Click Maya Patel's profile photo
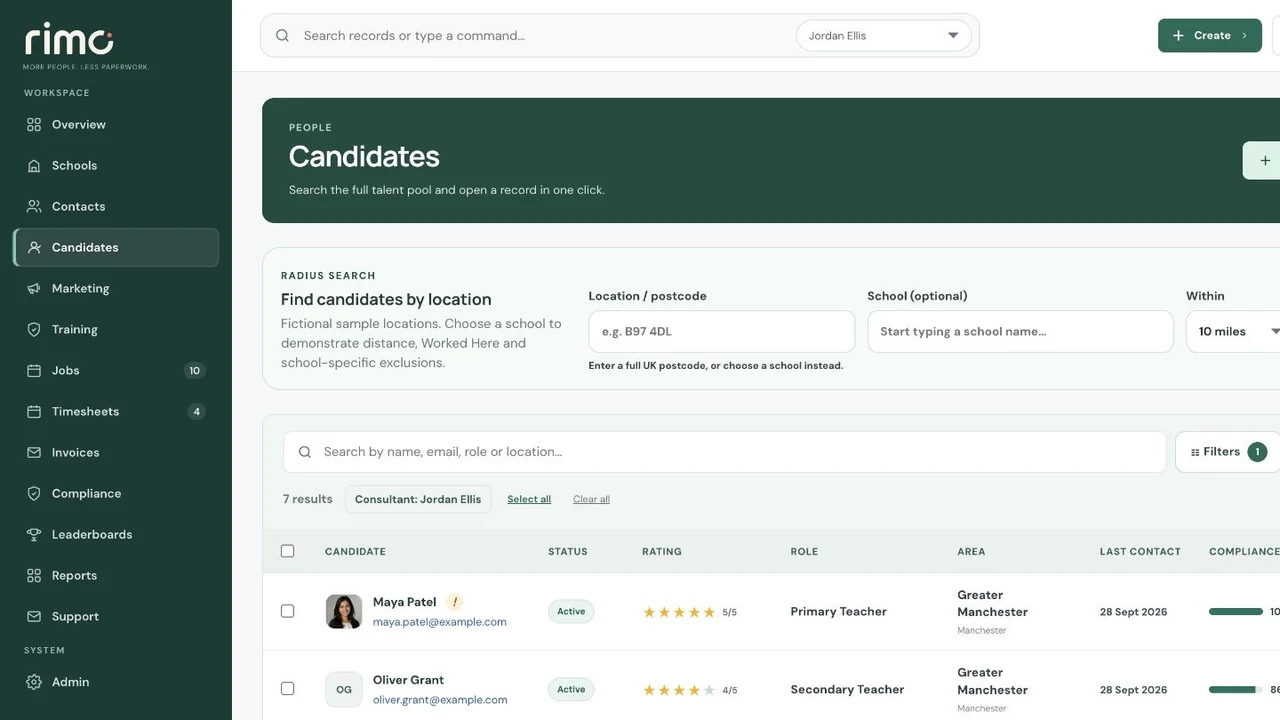The height and width of the screenshot is (720, 1280). click(x=344, y=611)
